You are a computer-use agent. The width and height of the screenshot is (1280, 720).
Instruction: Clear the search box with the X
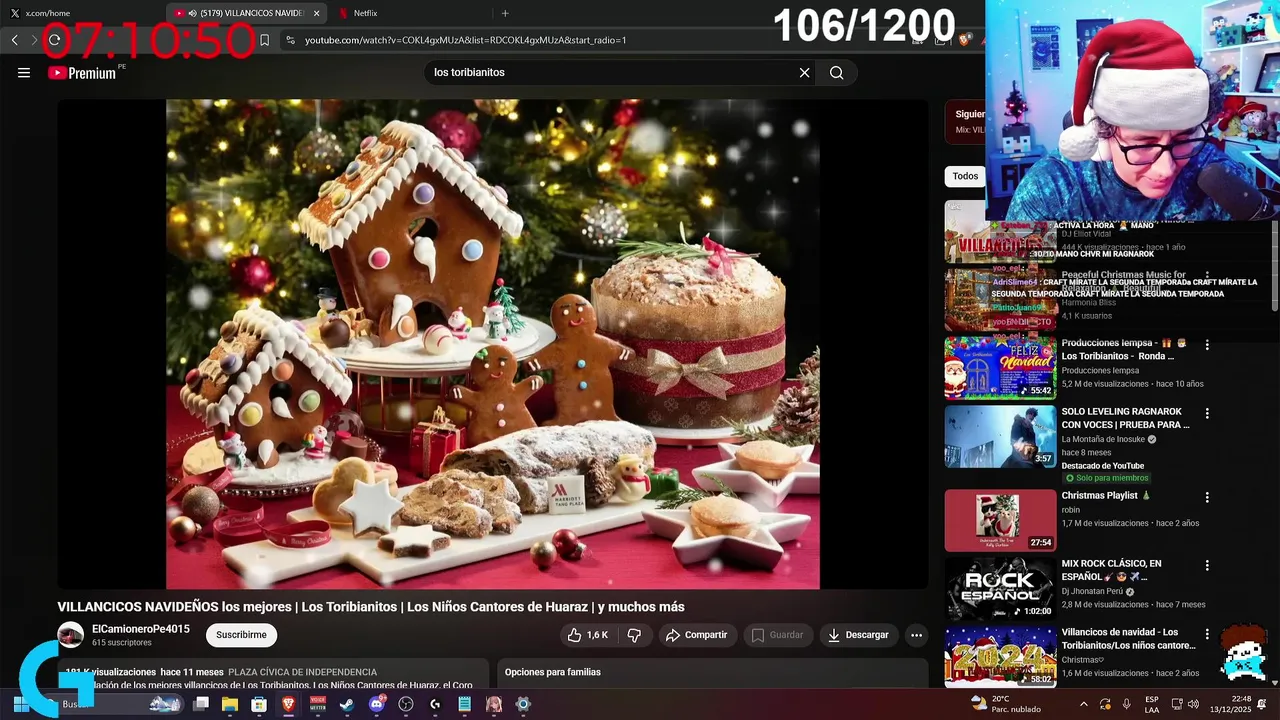click(804, 72)
